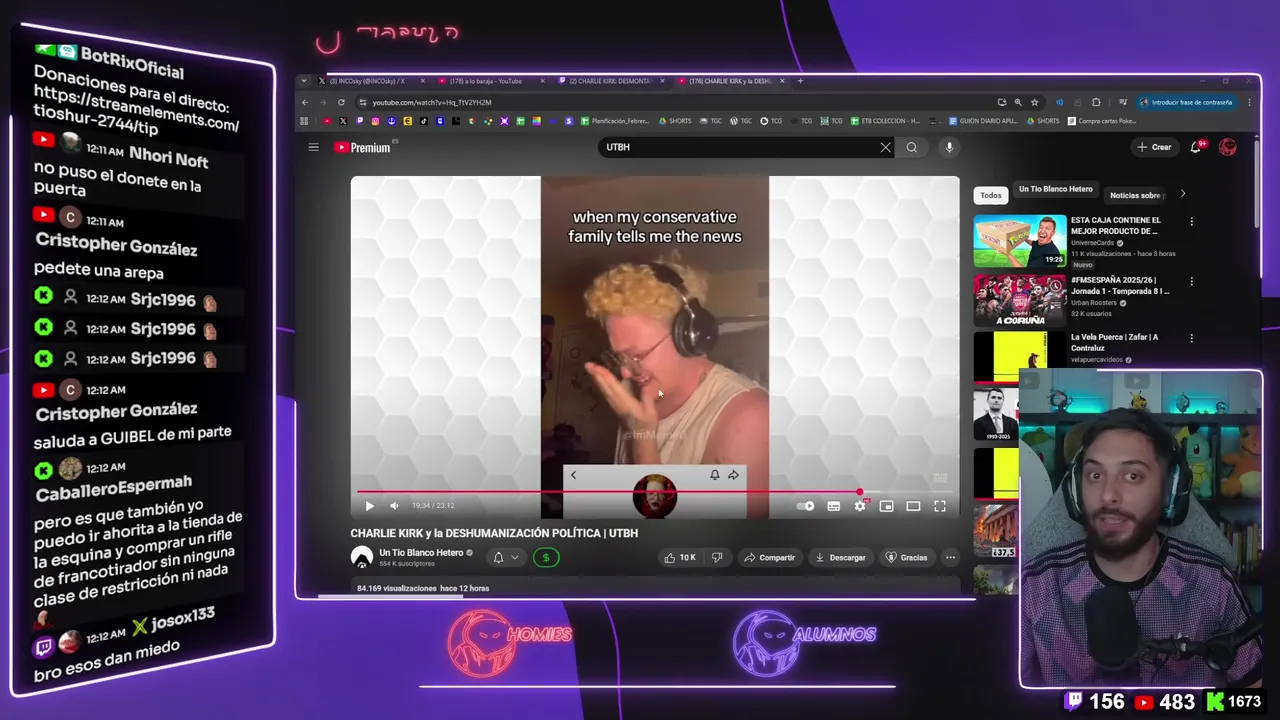1280x720 pixels.
Task: Like the video (10 K)
Action: click(679, 557)
